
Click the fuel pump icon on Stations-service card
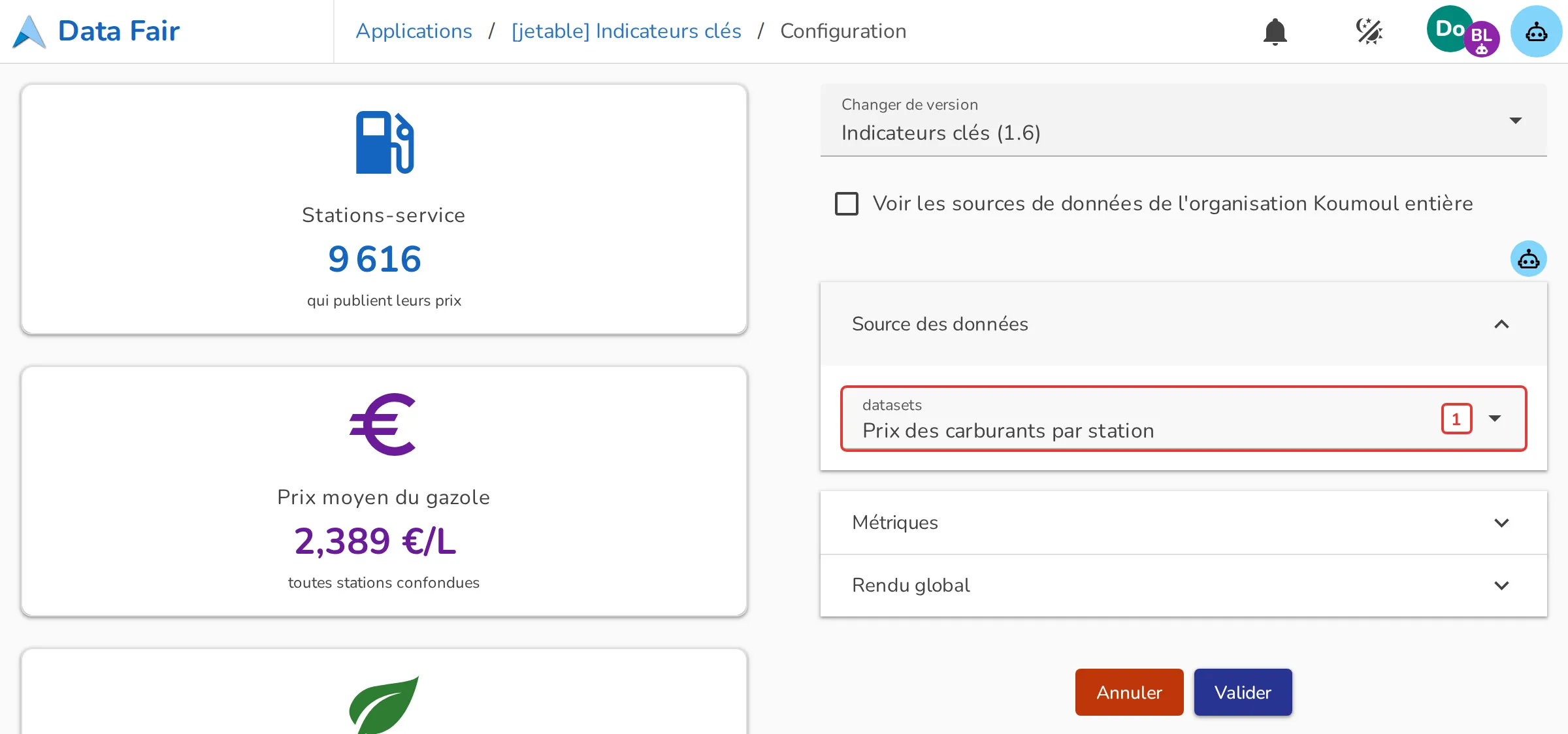(x=384, y=142)
